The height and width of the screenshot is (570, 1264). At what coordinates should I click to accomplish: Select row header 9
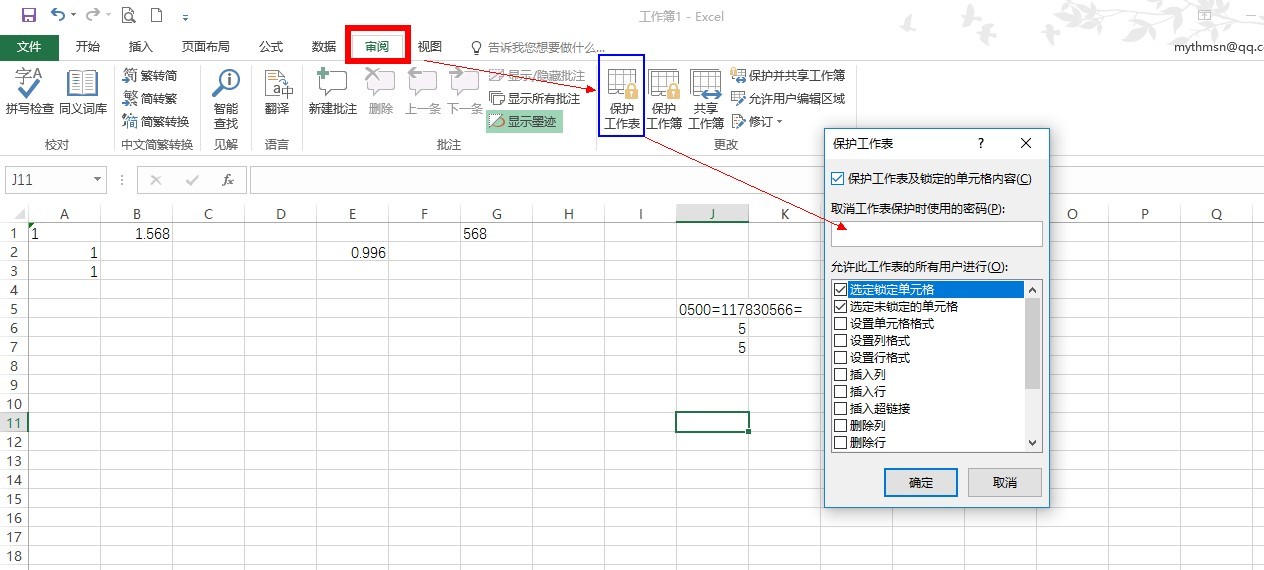coord(14,385)
